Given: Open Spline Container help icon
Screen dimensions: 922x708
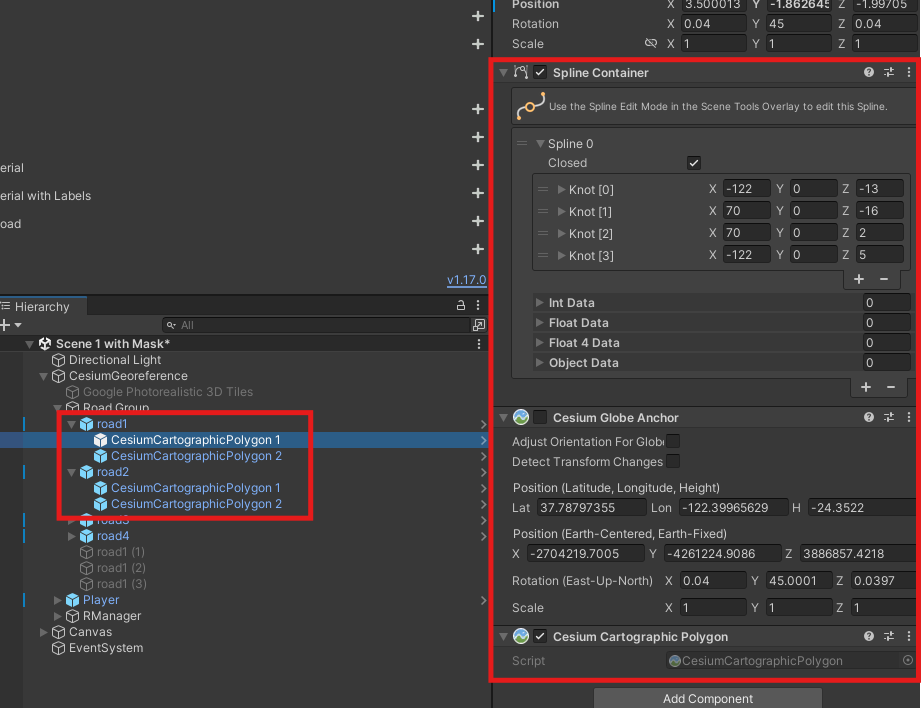Looking at the screenshot, I should click(x=868, y=72).
